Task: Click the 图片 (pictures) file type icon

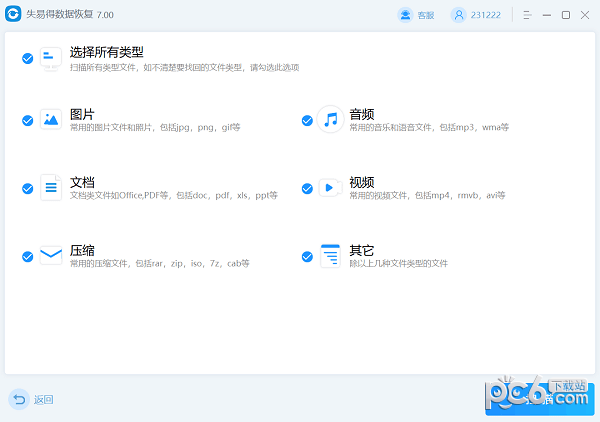Action: [51, 120]
